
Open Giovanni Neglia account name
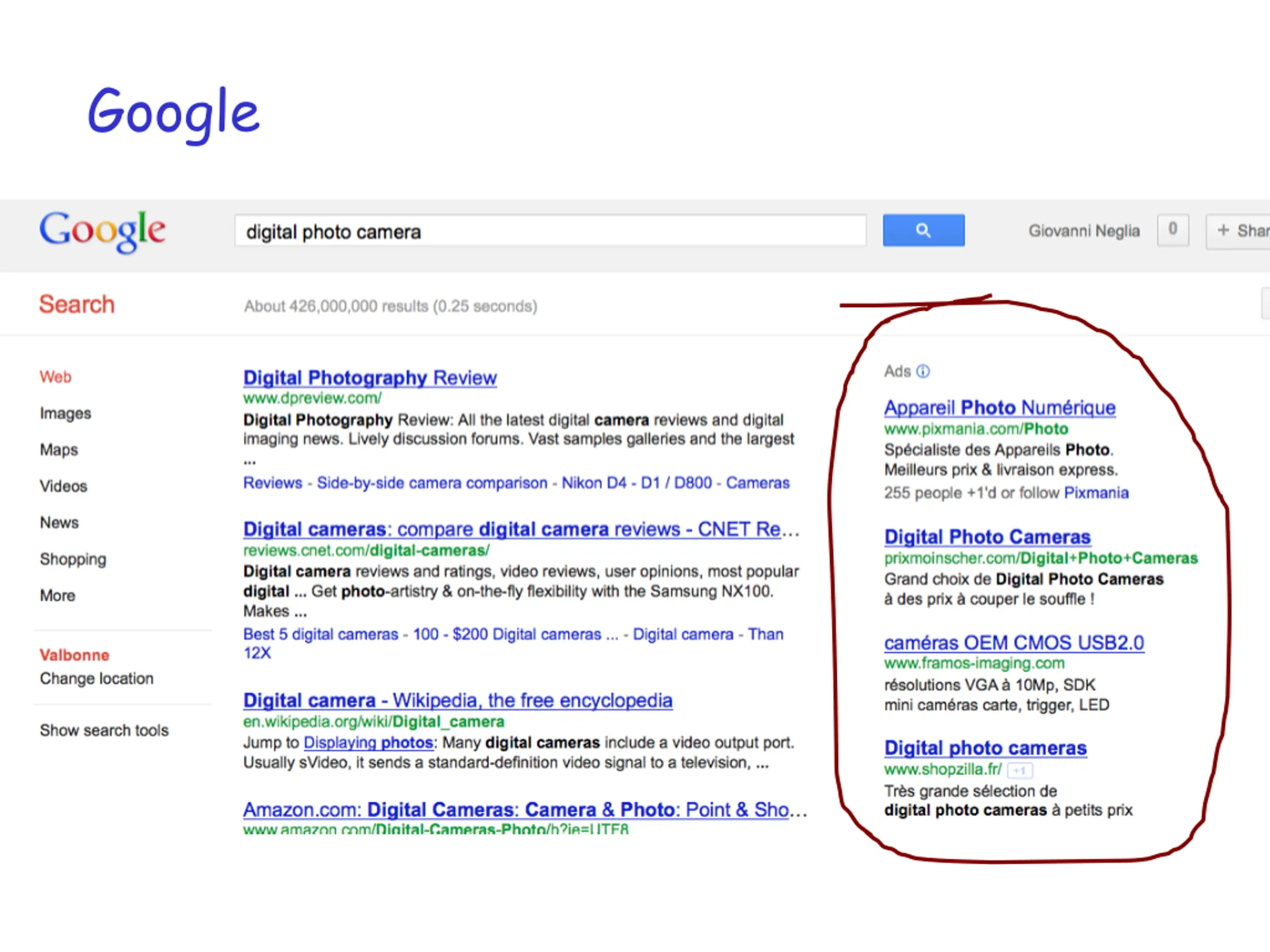pyautogui.click(x=1083, y=231)
